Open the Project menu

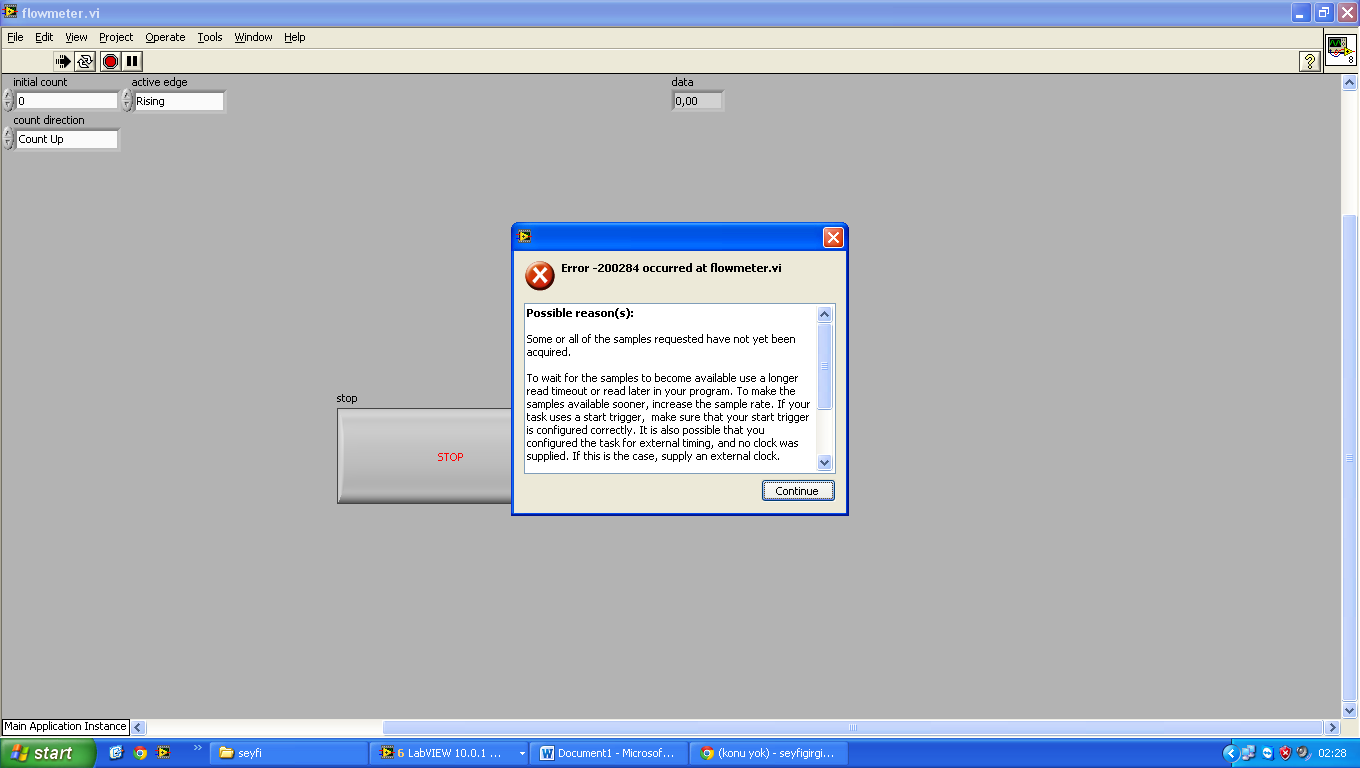point(116,37)
